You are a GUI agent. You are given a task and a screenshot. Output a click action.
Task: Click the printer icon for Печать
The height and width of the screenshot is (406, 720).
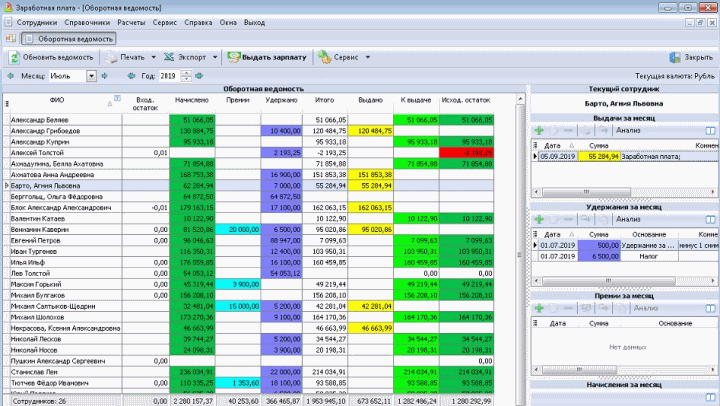coord(111,57)
